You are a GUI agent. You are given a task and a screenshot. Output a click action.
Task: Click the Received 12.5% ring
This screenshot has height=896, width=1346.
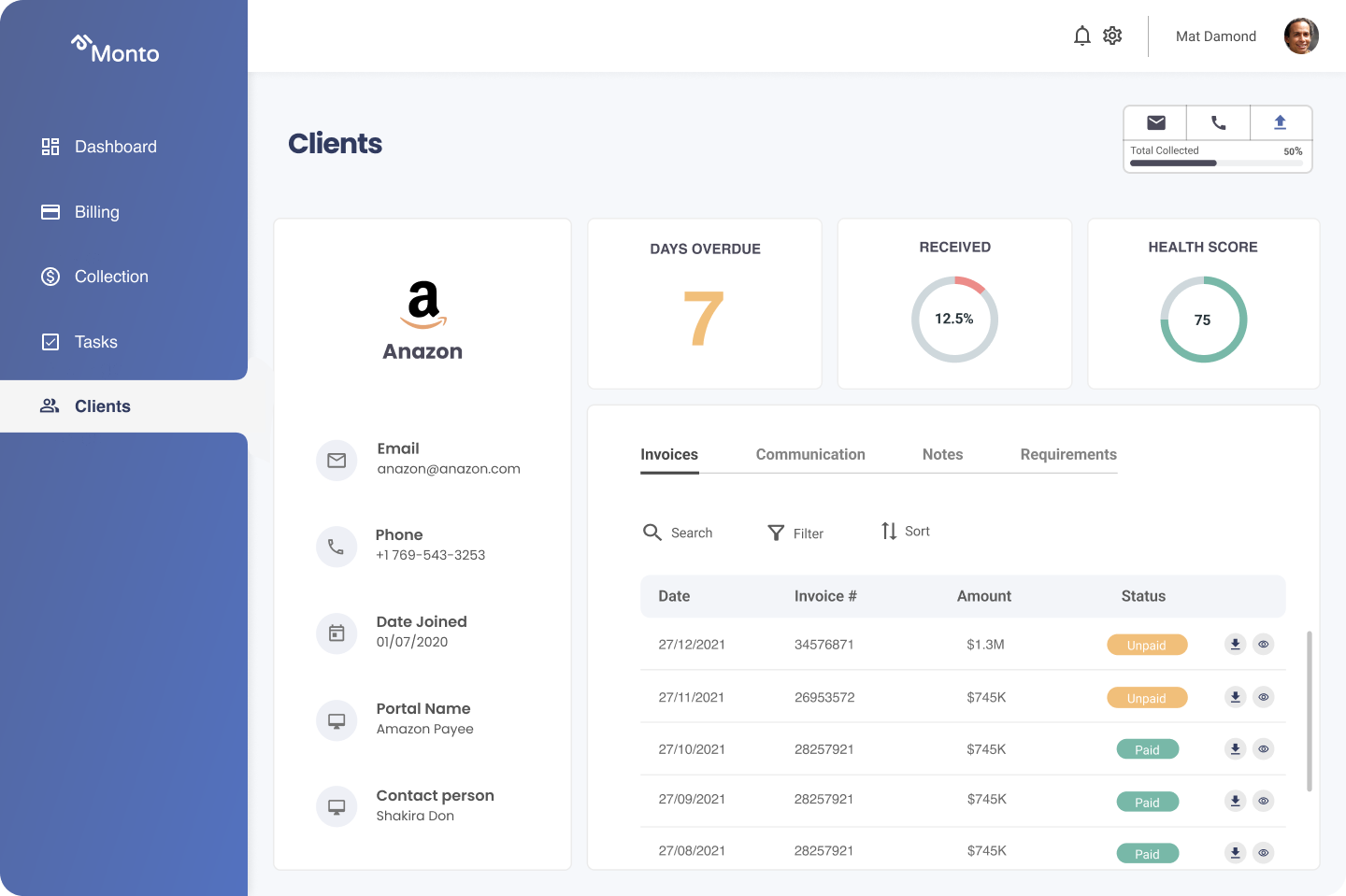point(954,320)
